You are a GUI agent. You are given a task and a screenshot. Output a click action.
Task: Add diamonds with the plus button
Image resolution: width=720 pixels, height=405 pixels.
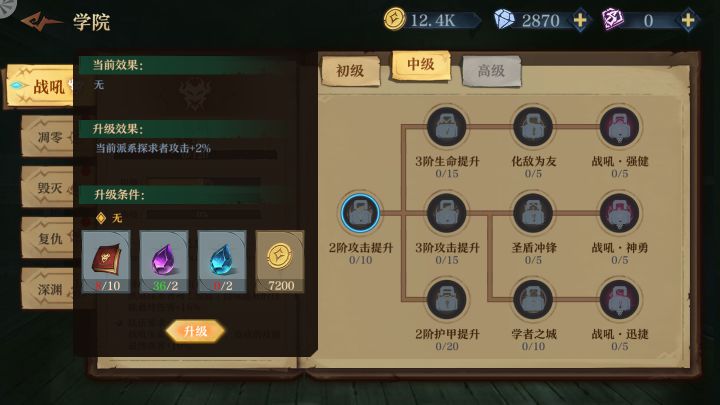pyautogui.click(x=580, y=20)
